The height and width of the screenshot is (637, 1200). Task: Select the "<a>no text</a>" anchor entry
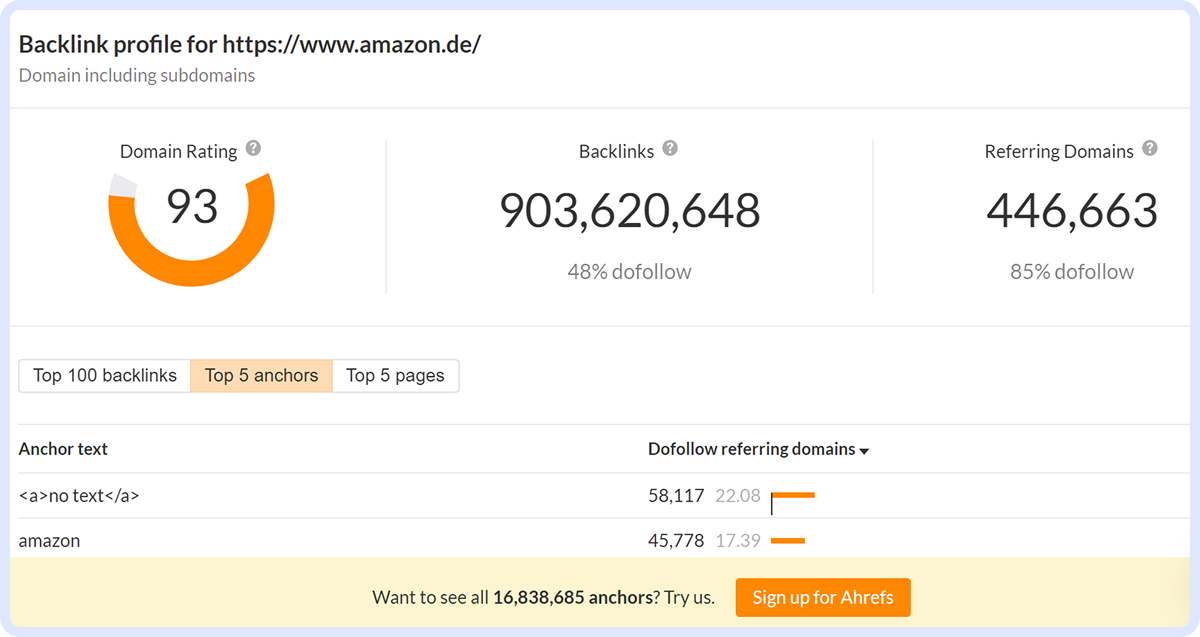(79, 495)
